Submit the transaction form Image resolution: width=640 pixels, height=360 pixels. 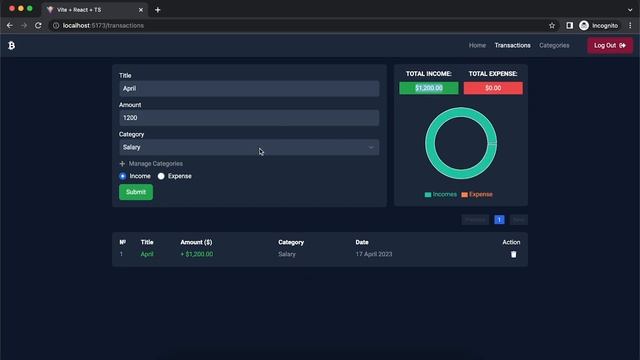[136, 192]
